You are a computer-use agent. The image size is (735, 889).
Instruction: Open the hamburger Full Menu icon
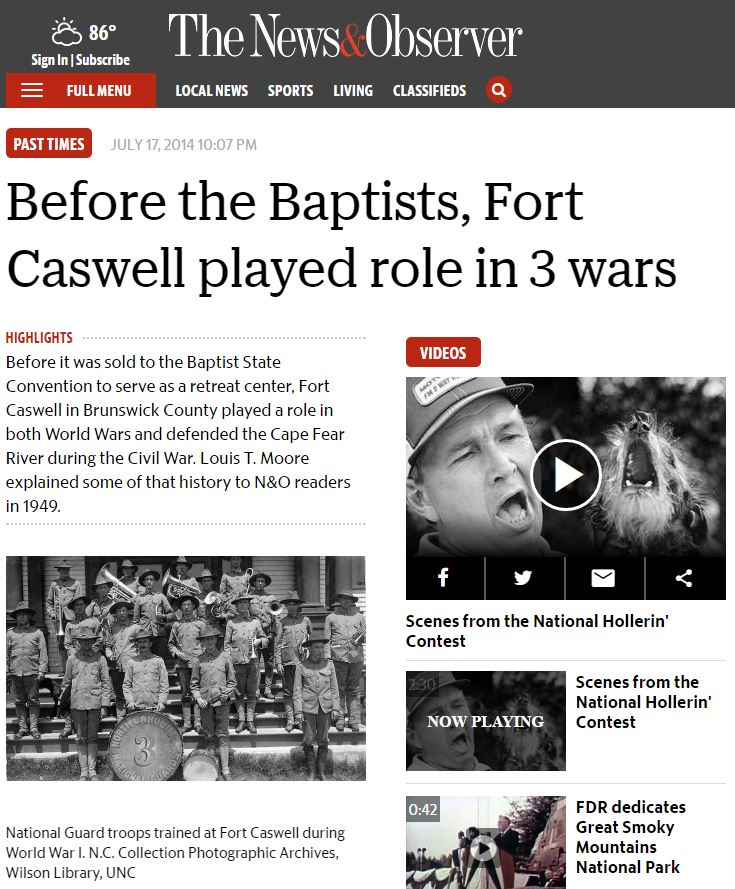pyautogui.click(x=32, y=90)
